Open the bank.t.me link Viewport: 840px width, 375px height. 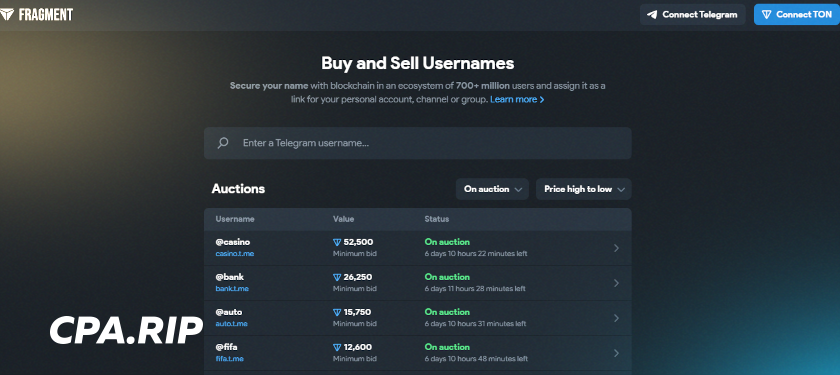point(232,289)
